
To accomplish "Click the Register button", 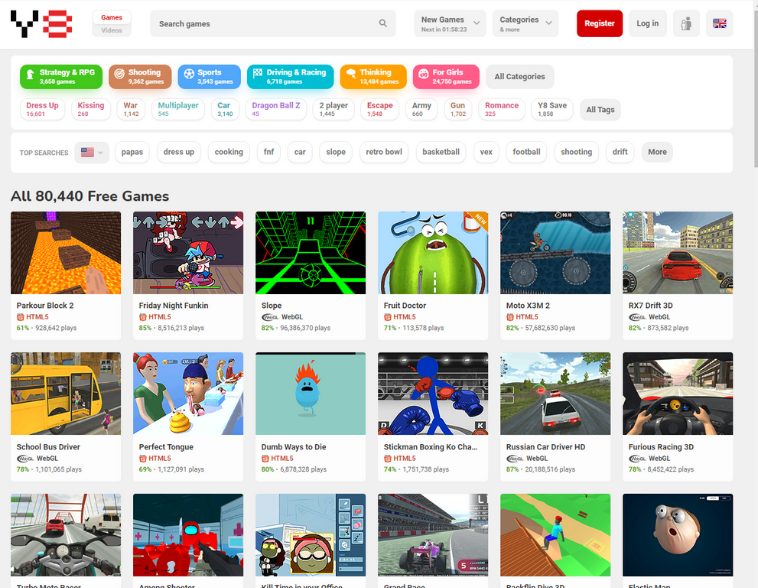I will point(599,23).
